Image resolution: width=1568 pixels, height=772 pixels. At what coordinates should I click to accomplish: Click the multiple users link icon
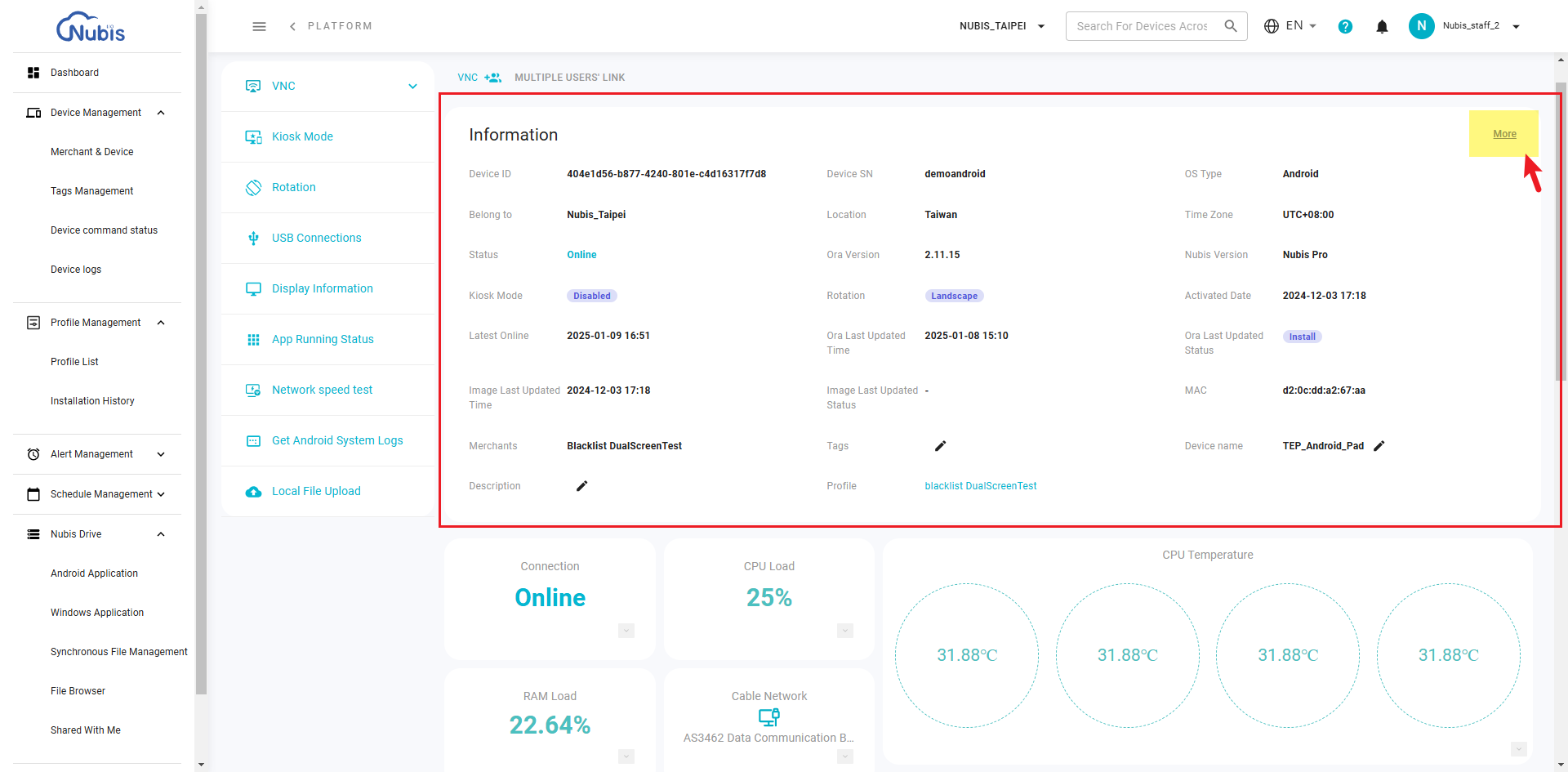point(492,78)
